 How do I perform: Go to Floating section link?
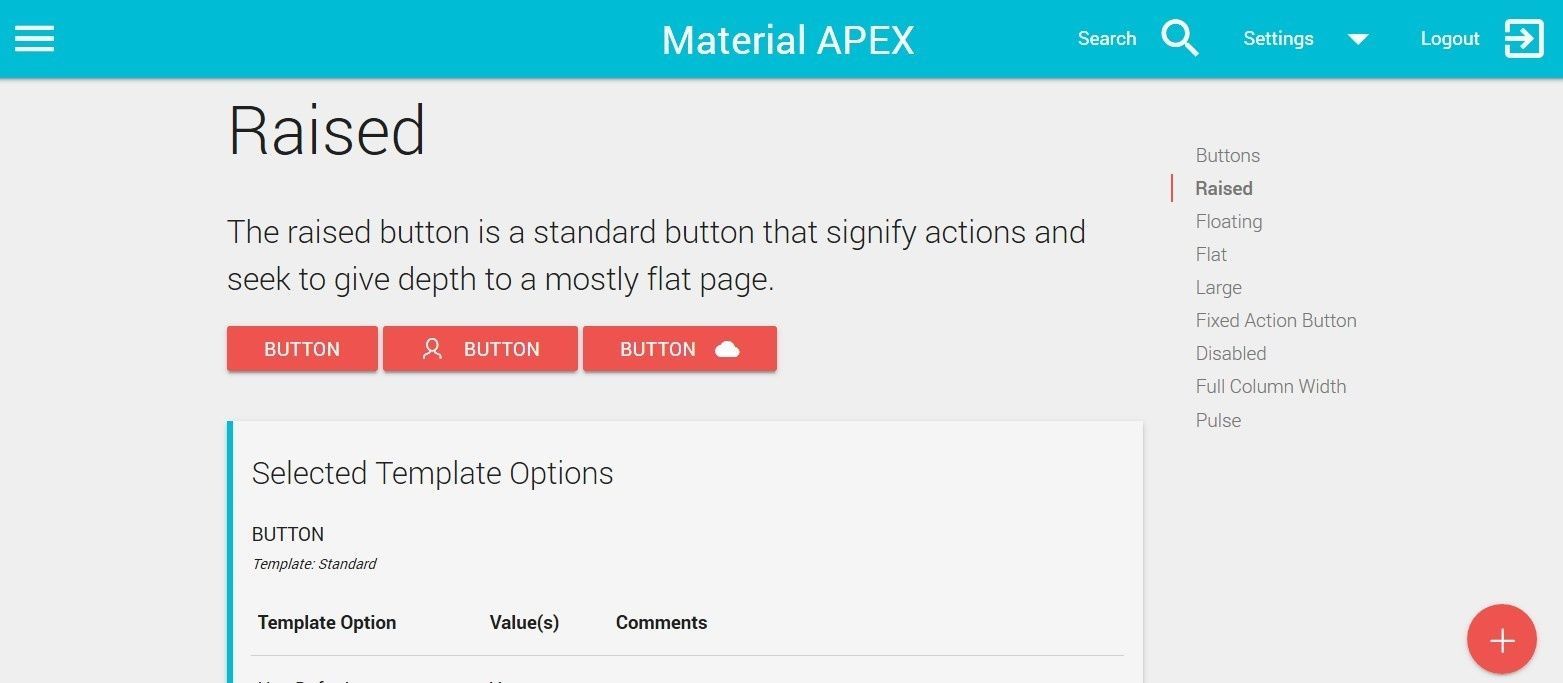(1228, 221)
